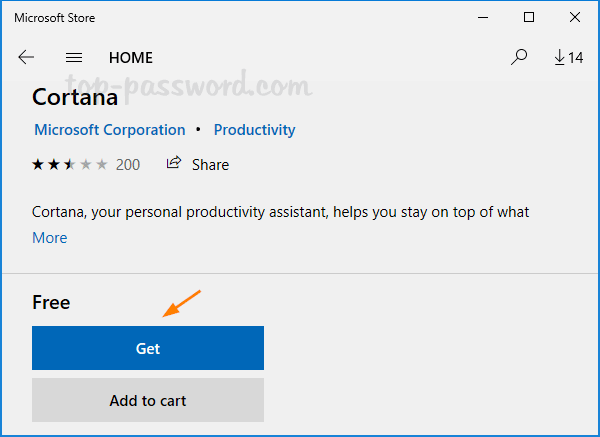
Task: Click the Cortana description text
Action: 280,212
